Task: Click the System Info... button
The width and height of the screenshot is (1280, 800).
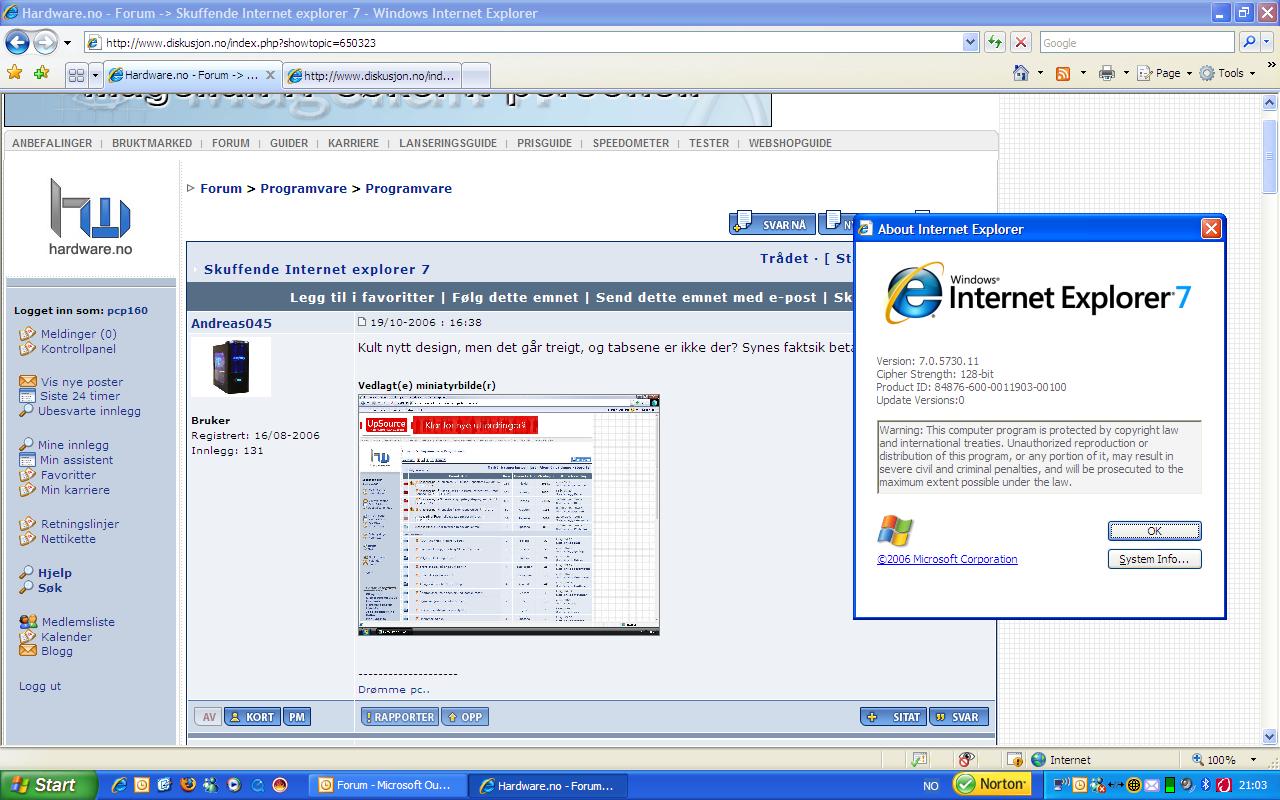Action: (x=1154, y=559)
